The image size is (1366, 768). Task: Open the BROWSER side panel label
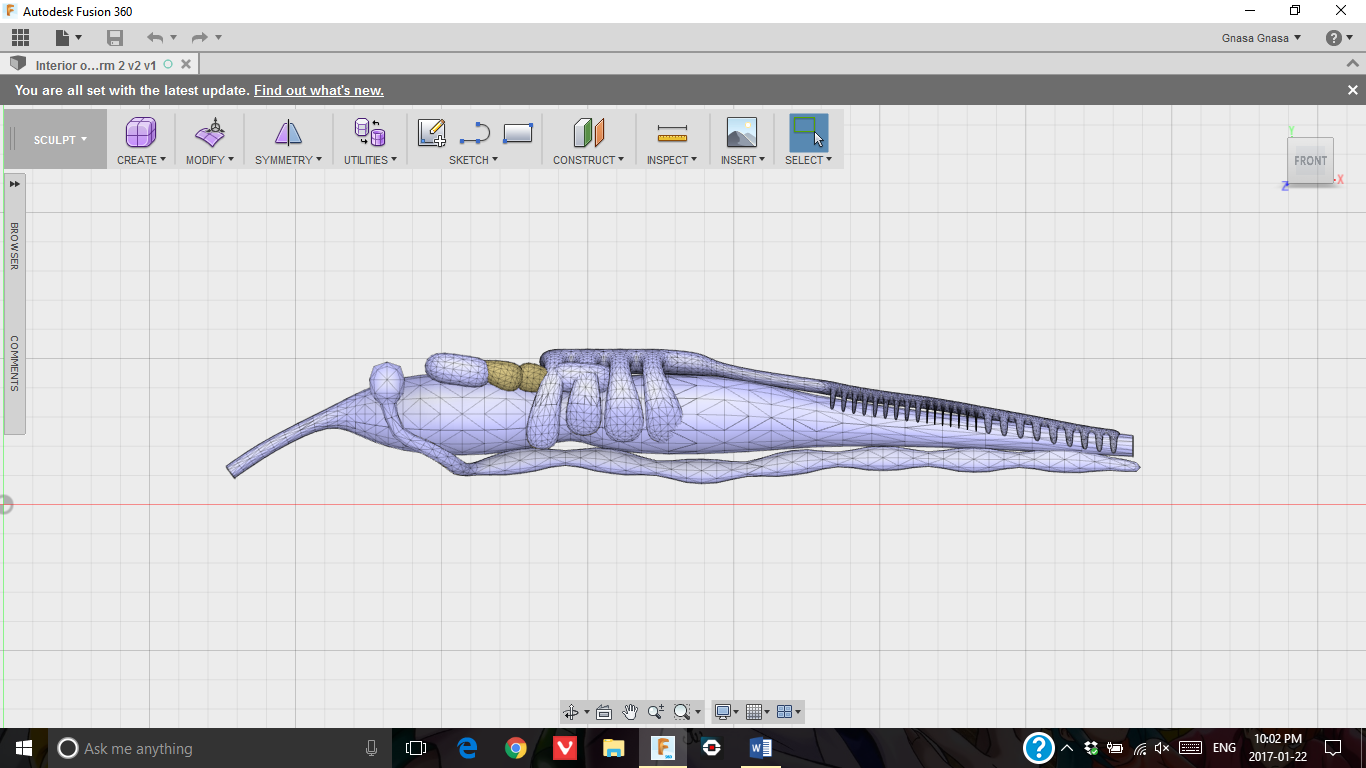[x=15, y=245]
